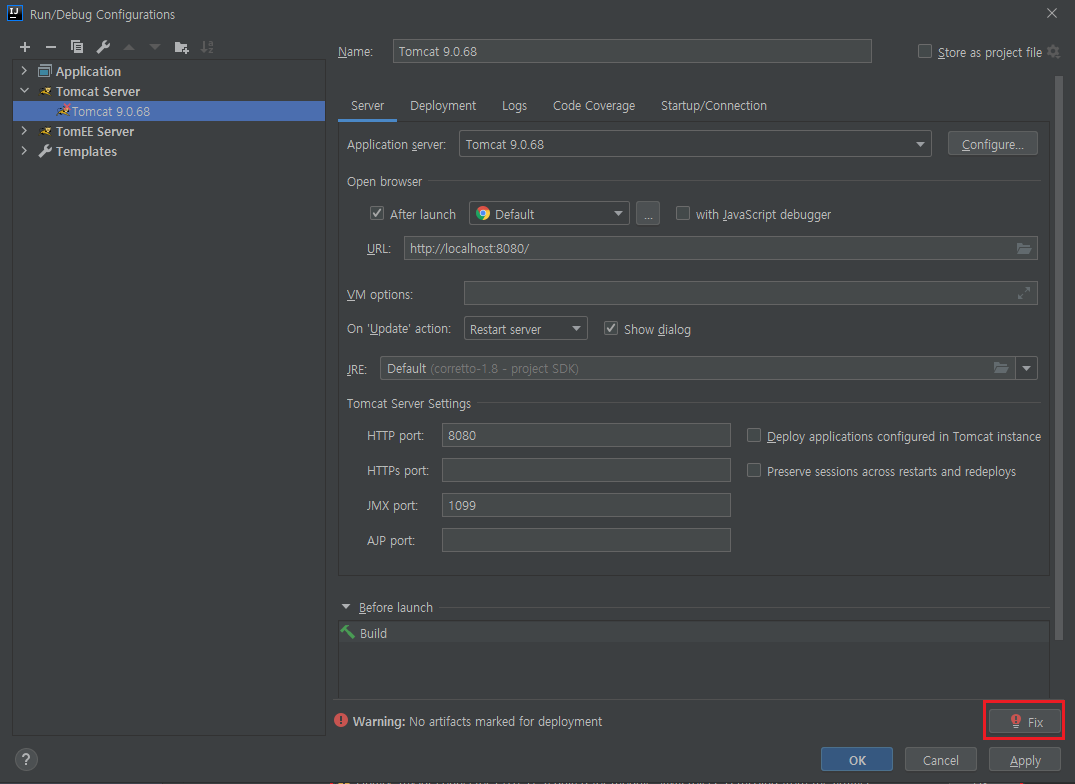1075x784 pixels.
Task: Click the AJP port field
Action: [x=586, y=540]
